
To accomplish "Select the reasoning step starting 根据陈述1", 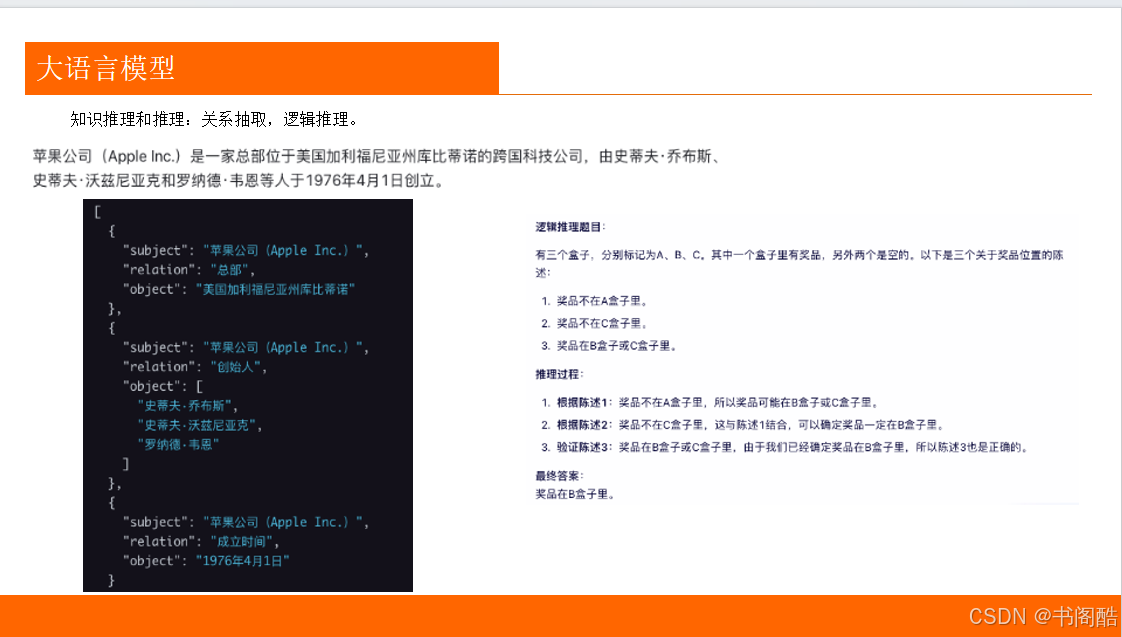I will [711, 402].
